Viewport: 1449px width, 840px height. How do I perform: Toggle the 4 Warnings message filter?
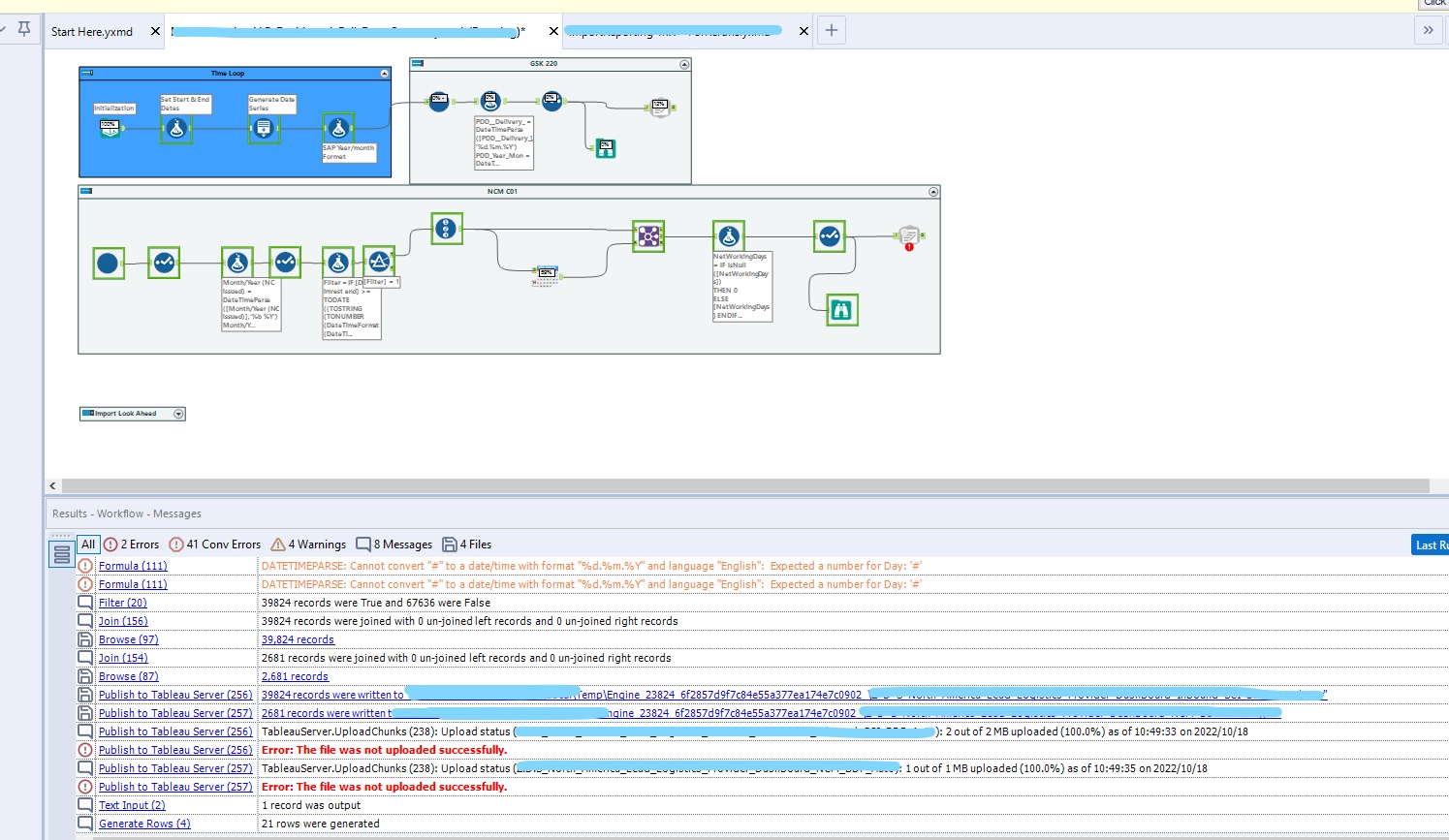(308, 544)
